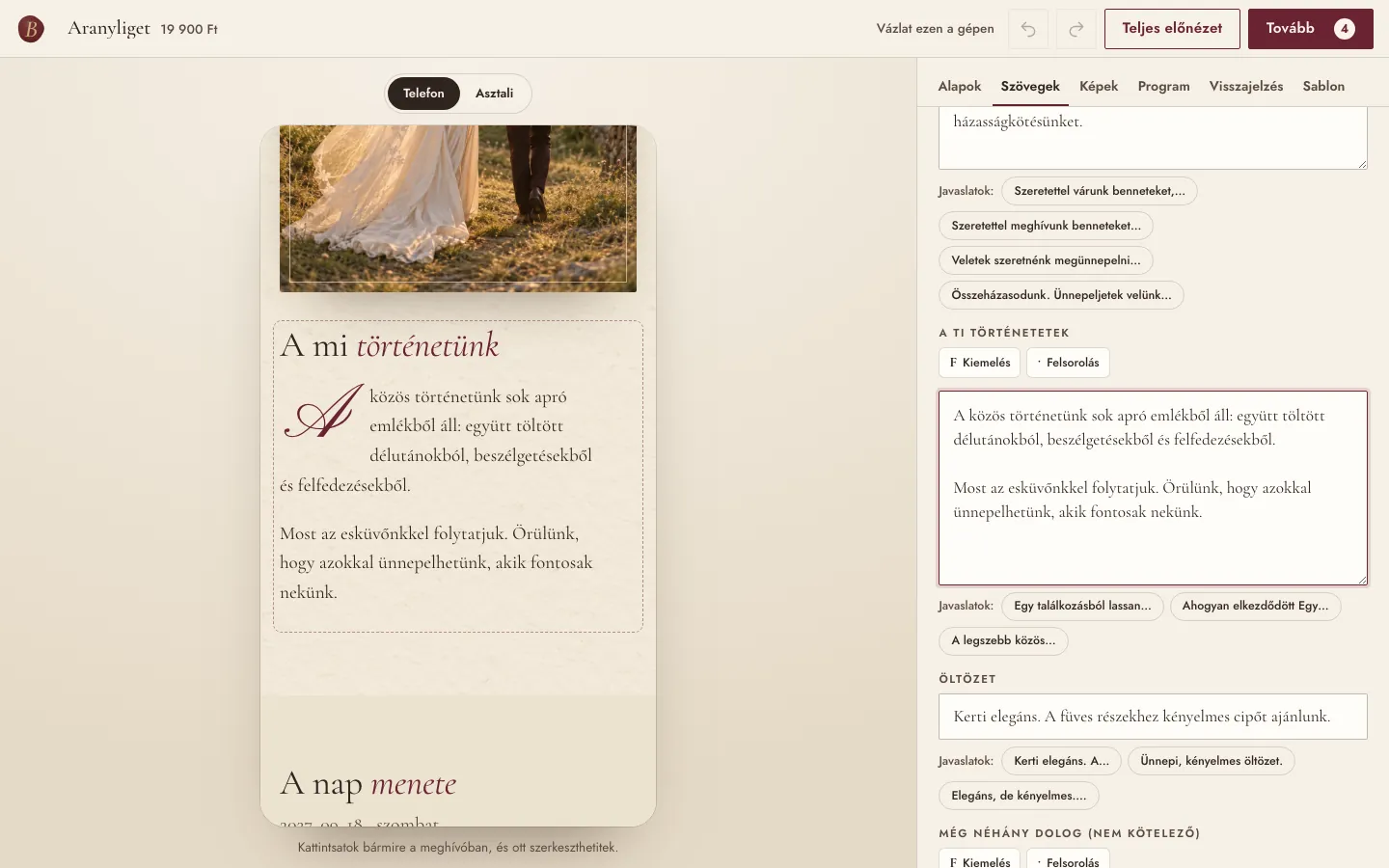Click the round B logo icon
1389x868 pixels.
tap(31, 29)
